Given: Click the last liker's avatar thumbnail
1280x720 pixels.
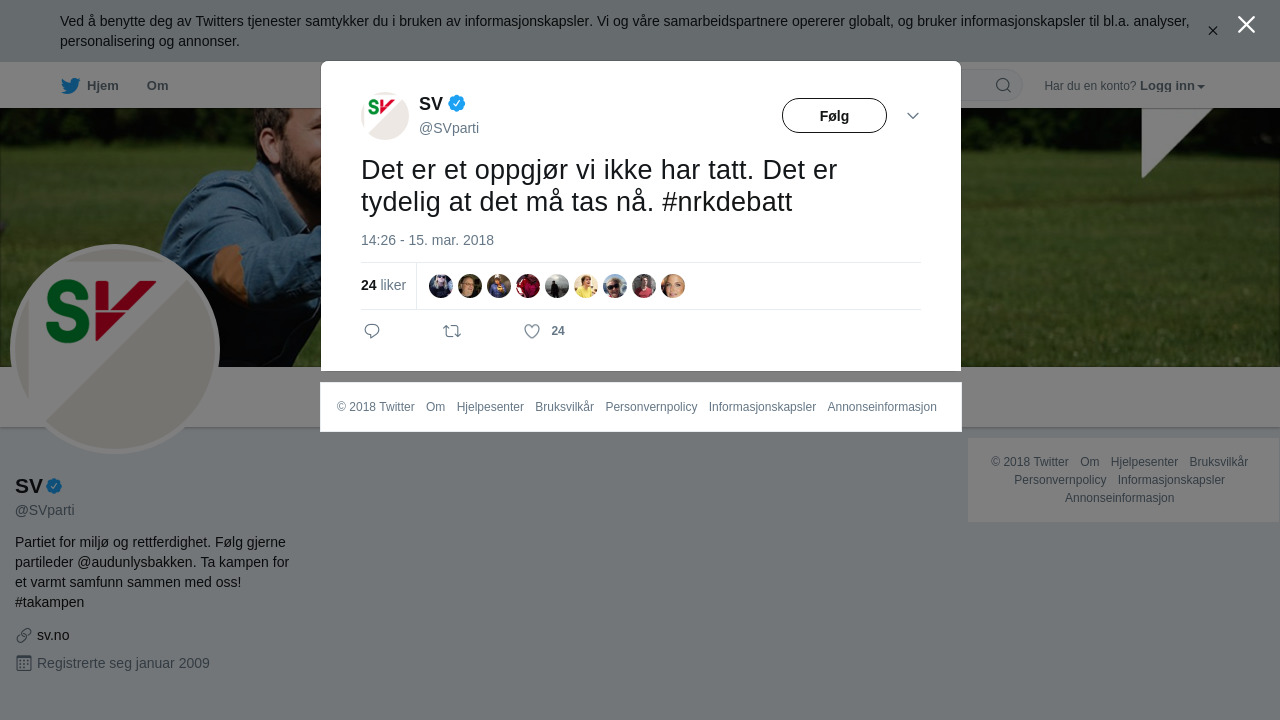Looking at the screenshot, I should (x=673, y=286).
